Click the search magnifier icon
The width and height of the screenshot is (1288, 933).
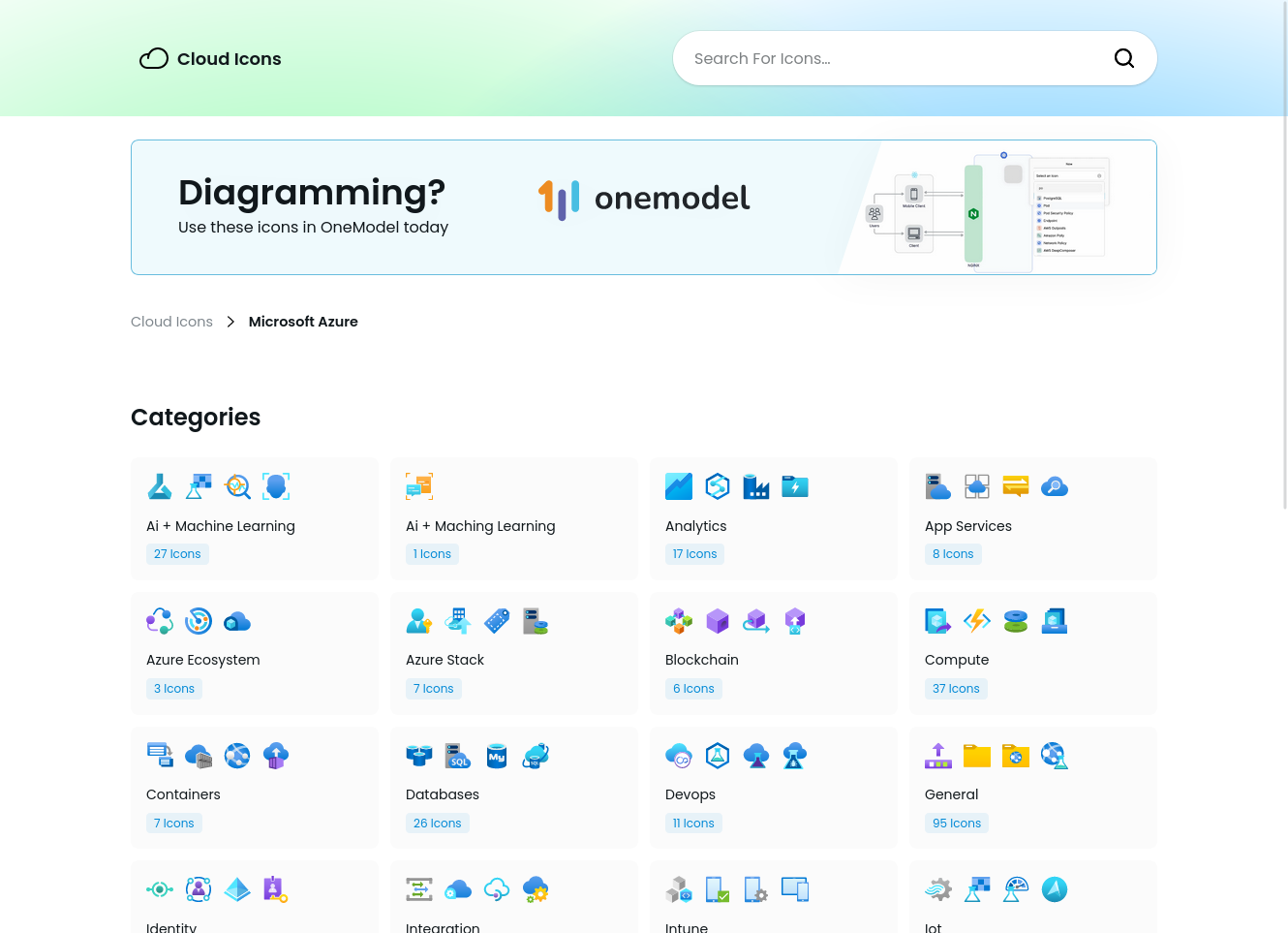click(x=1124, y=58)
